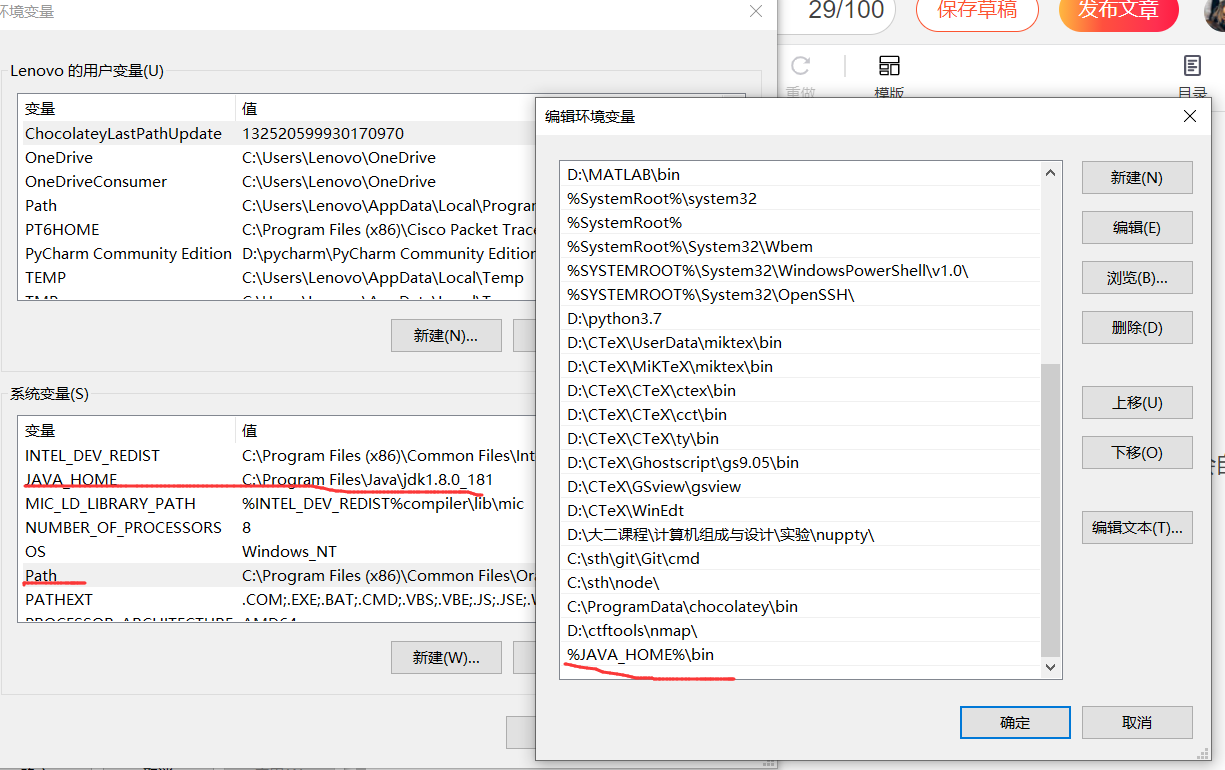This screenshot has width=1225, height=770.
Task: Select the OneDriveConsumer user variable row
Action: [x=277, y=181]
